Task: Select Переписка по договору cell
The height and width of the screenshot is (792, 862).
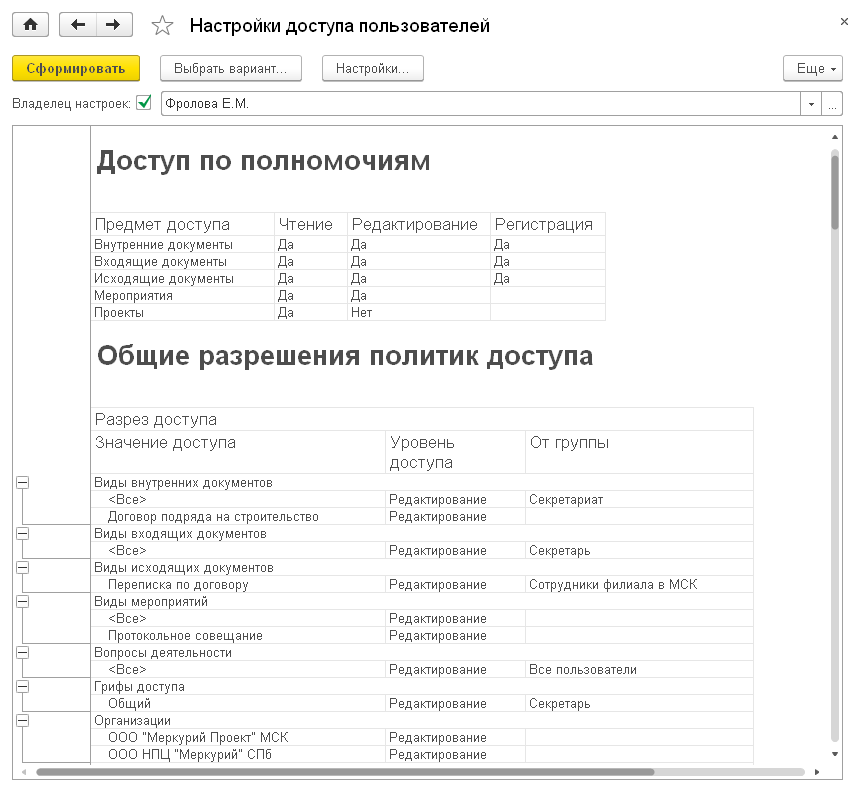Action: tap(238, 585)
